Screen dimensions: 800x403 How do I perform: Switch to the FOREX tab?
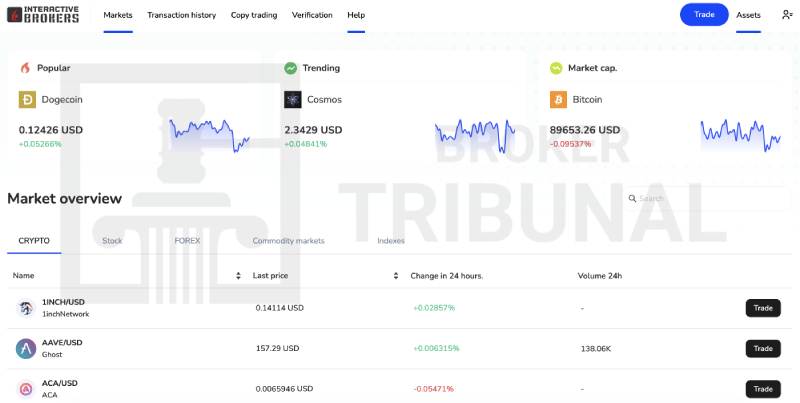[187, 241]
